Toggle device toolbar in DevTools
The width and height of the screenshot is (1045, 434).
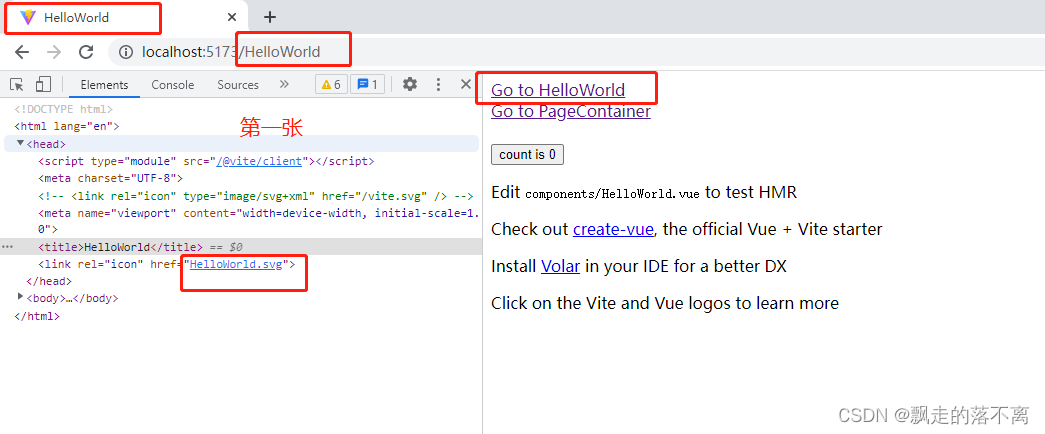43,84
